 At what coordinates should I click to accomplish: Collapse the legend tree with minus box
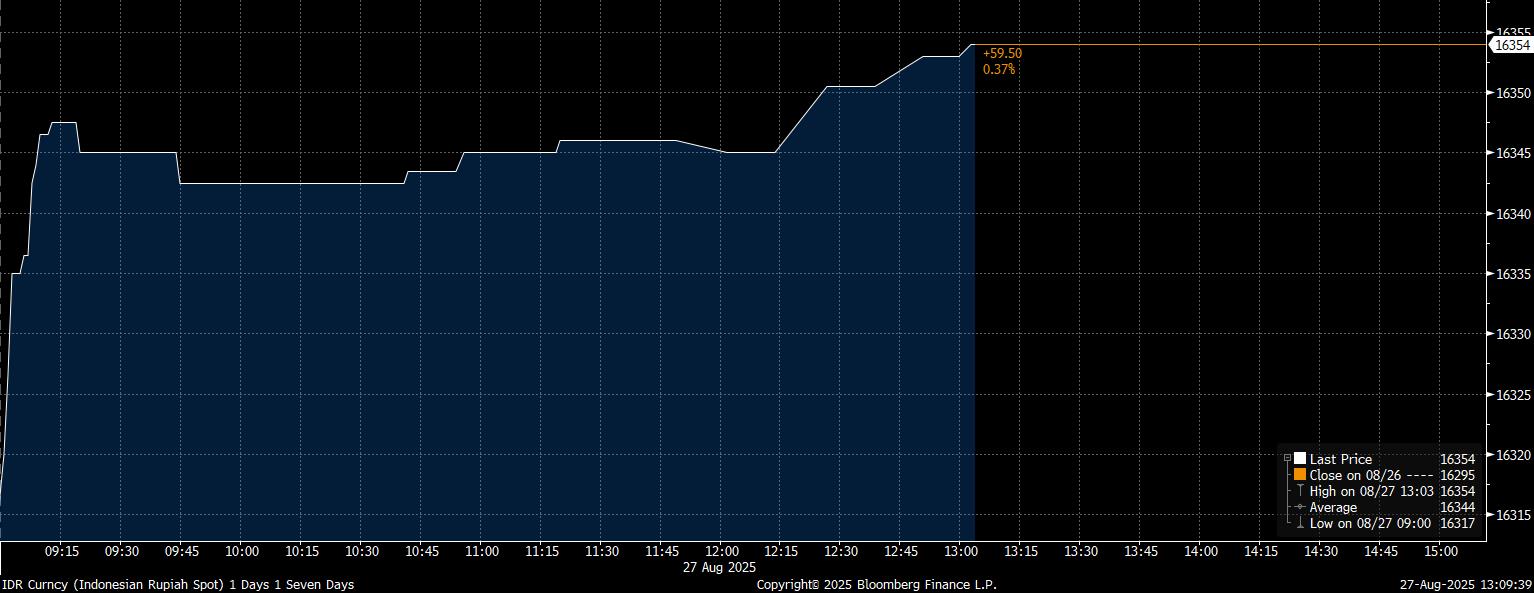pos(1287,459)
